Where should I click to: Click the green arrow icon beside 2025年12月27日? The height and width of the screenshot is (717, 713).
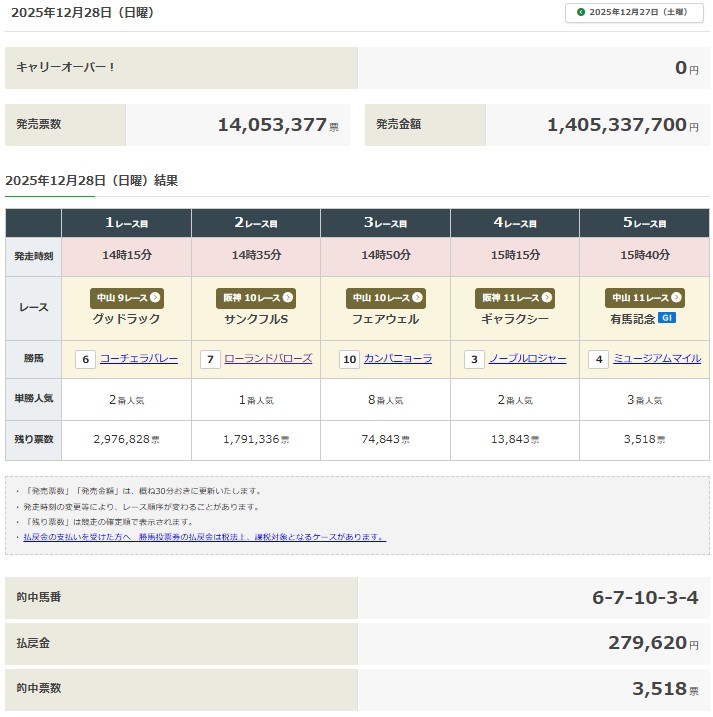[581, 13]
